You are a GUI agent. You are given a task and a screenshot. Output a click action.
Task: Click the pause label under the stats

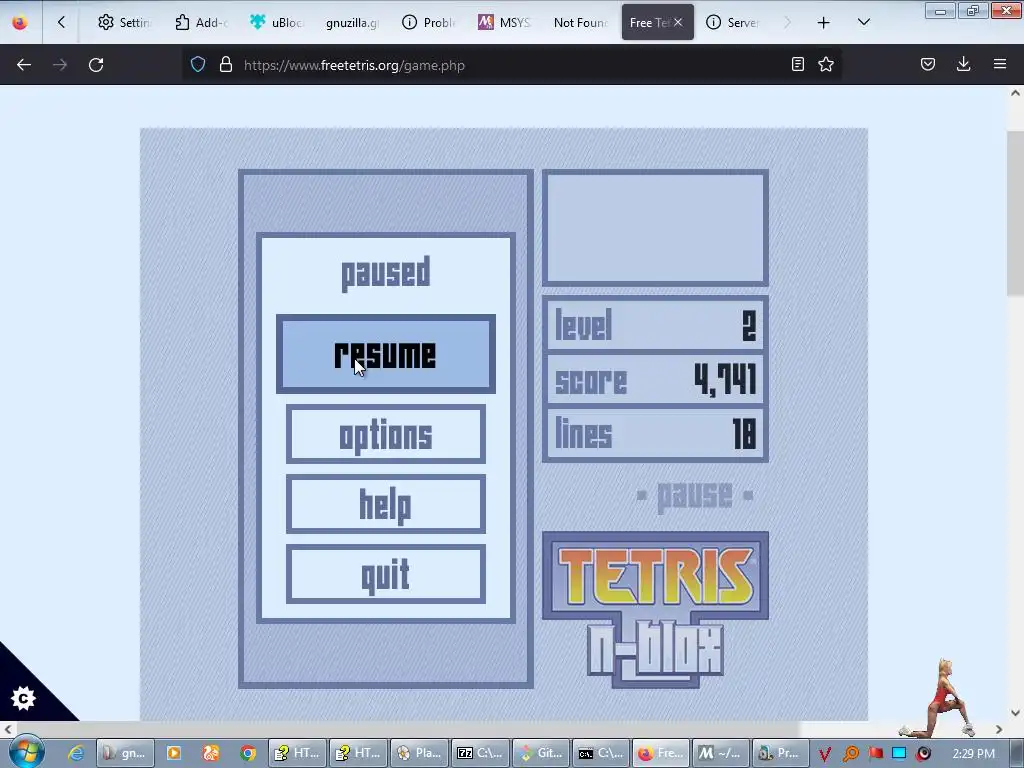click(695, 496)
